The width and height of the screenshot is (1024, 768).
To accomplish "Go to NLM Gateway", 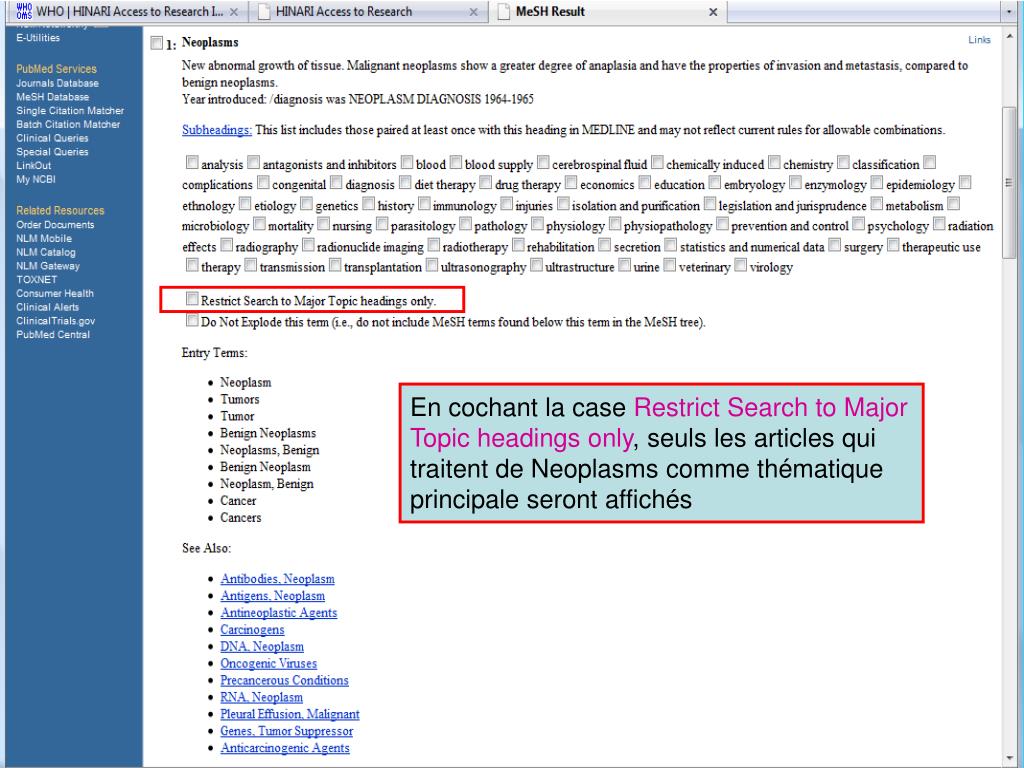I will click(x=48, y=266).
